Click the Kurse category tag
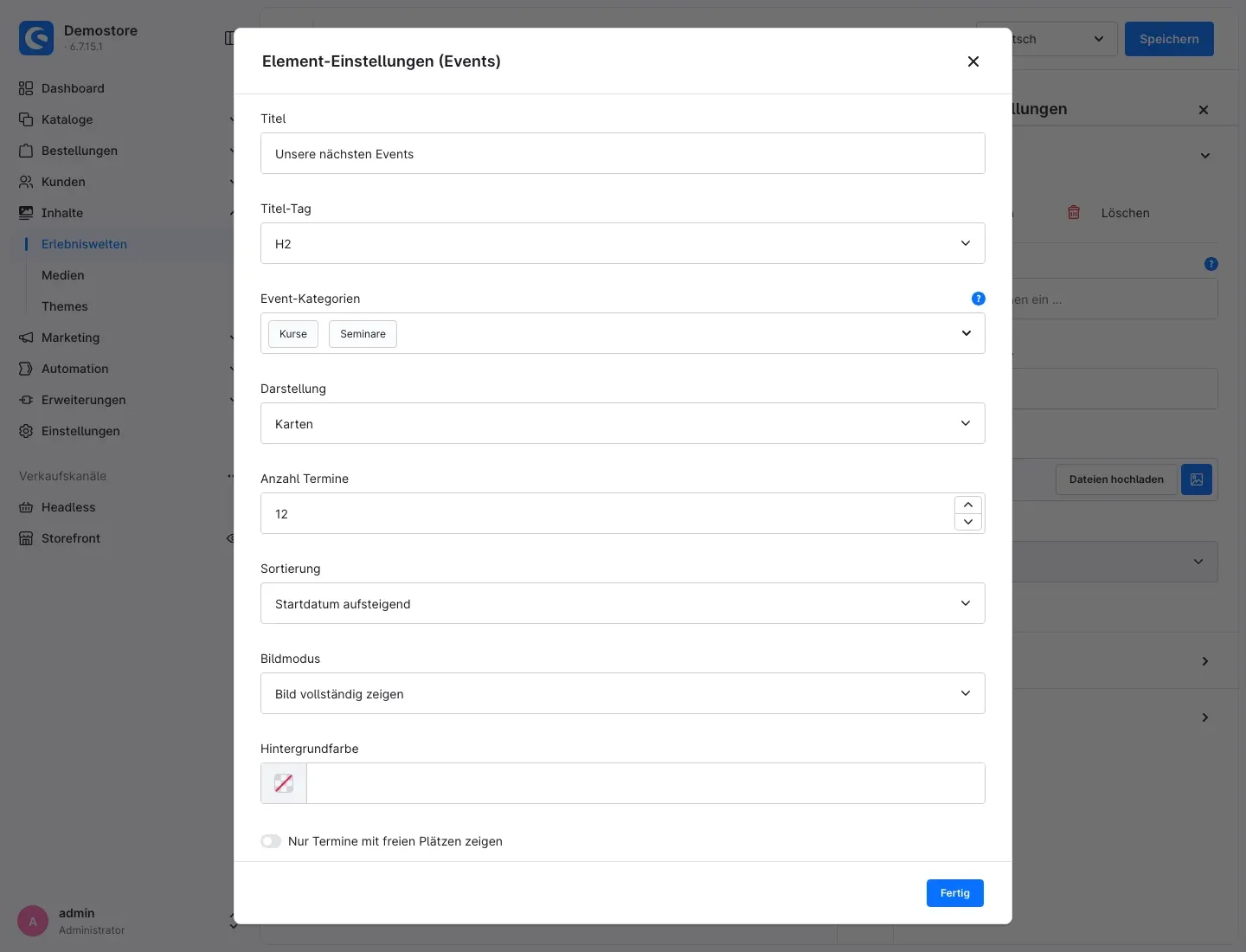Viewport: 1246px width, 952px height. coord(293,334)
